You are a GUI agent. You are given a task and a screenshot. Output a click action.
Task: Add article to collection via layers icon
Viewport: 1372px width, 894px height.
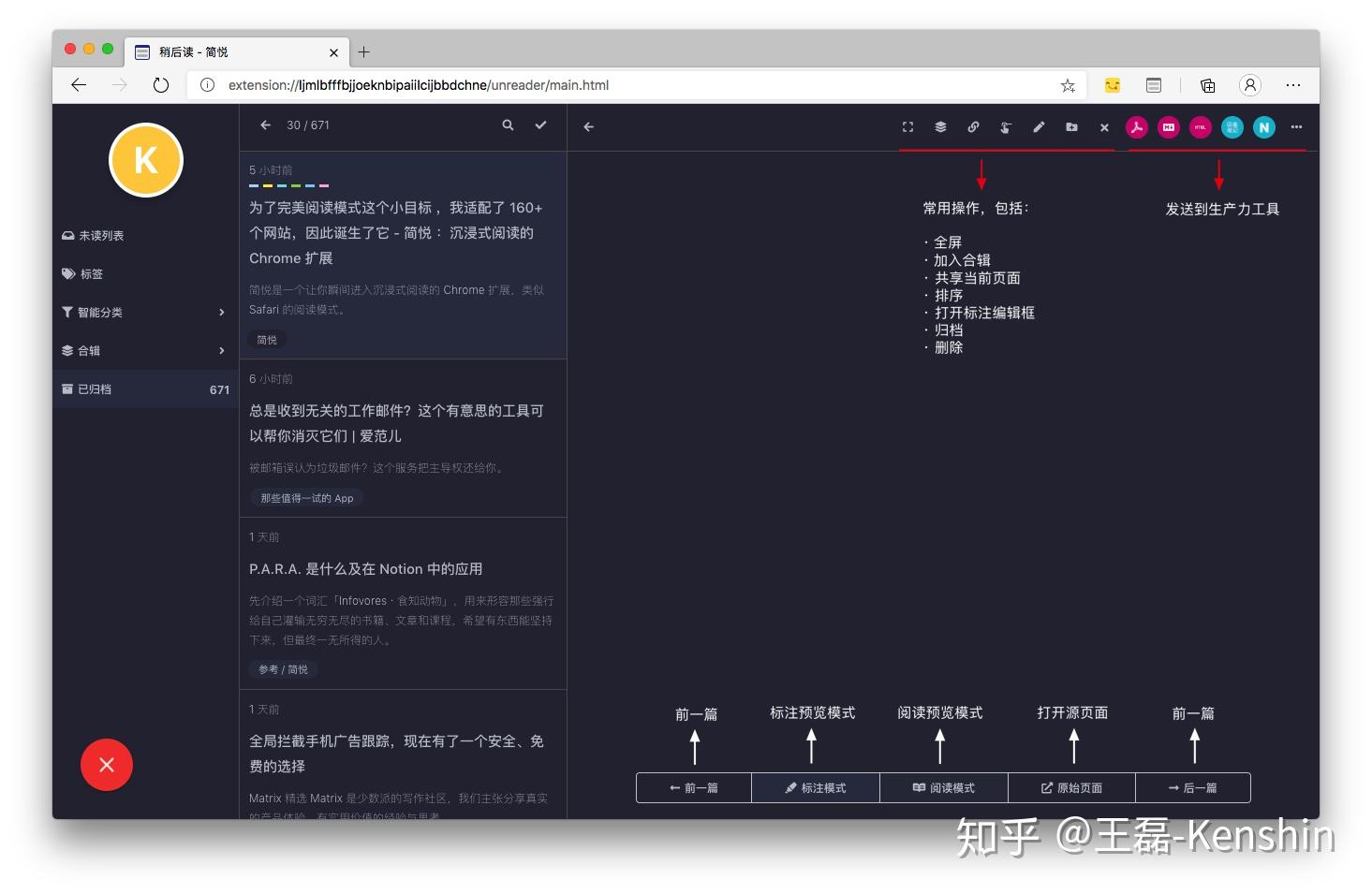[940, 127]
